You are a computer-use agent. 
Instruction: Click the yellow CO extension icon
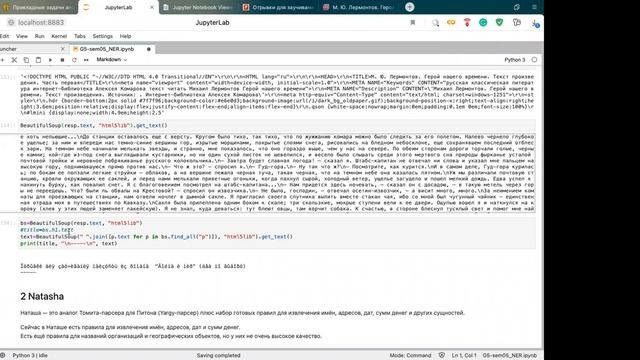tap(451, 22)
